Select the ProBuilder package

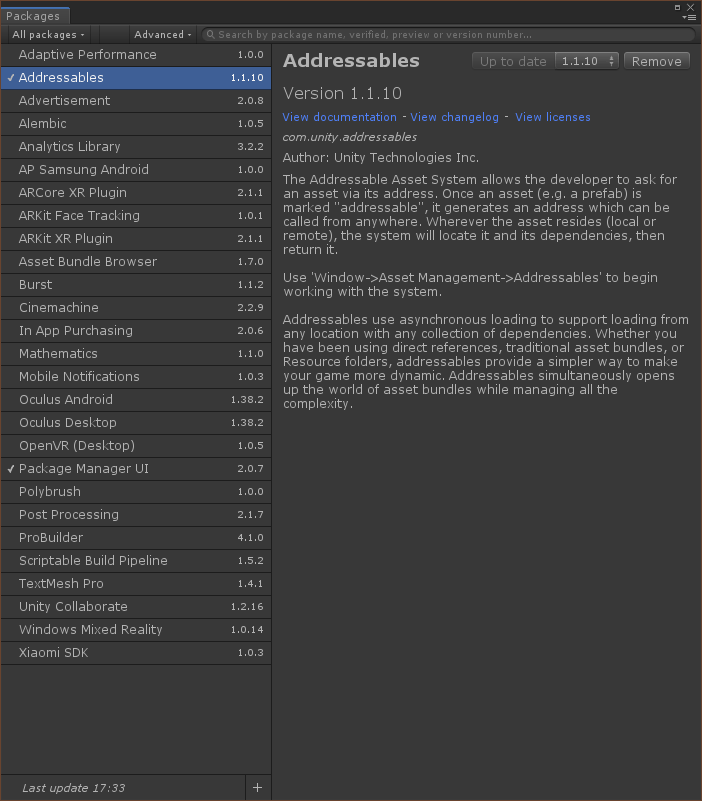[136, 537]
